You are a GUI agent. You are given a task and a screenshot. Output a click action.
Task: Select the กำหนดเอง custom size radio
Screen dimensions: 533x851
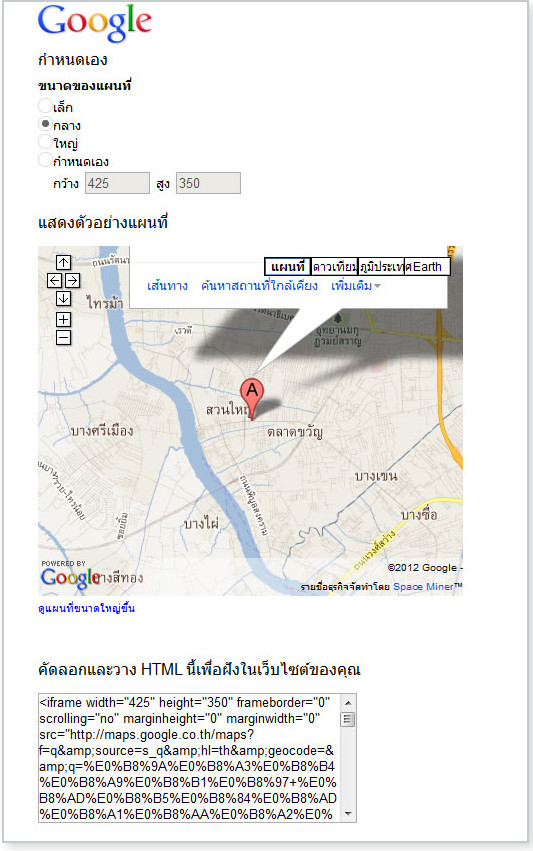point(46,160)
